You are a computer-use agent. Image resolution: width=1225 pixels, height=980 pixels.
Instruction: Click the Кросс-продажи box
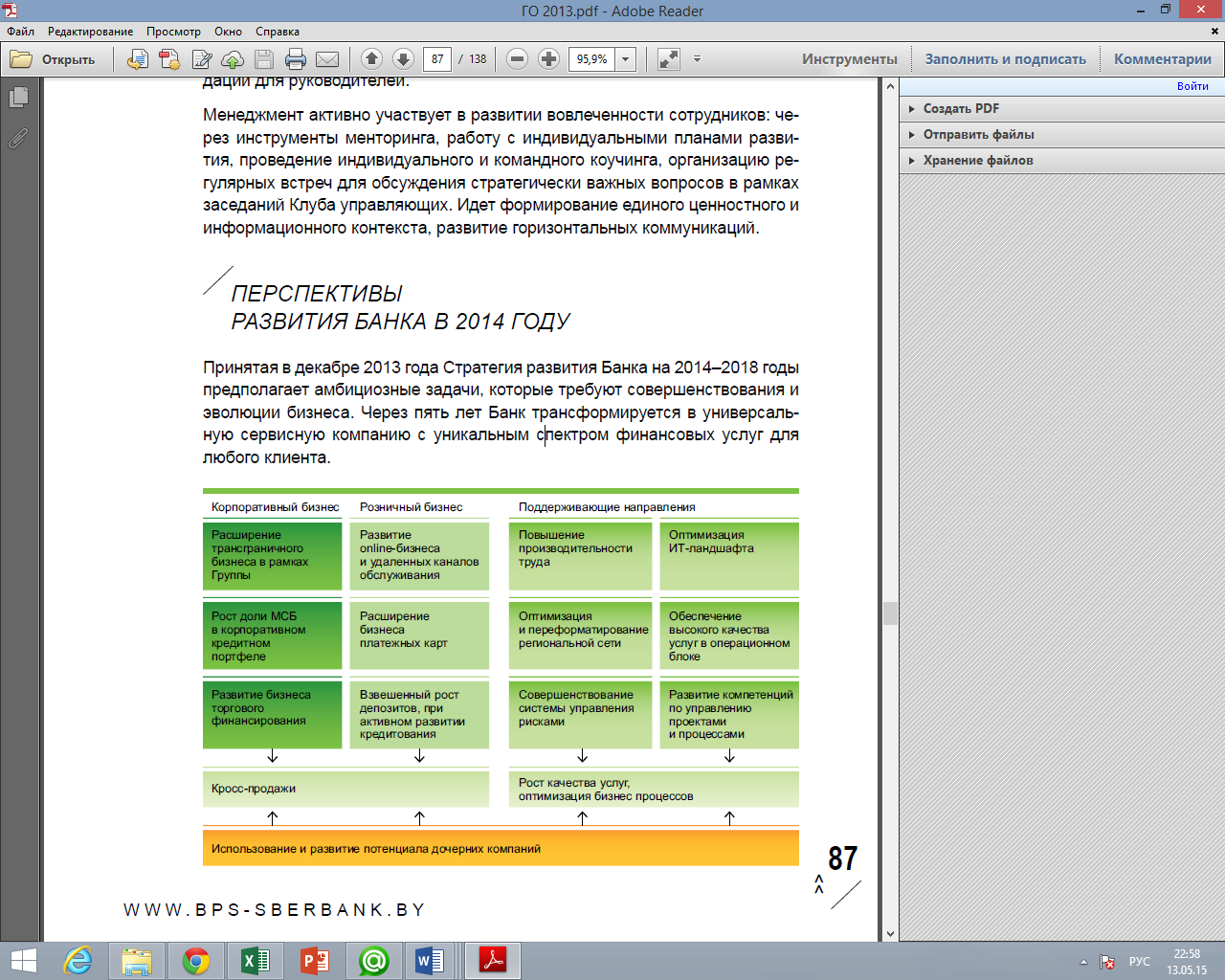345,789
